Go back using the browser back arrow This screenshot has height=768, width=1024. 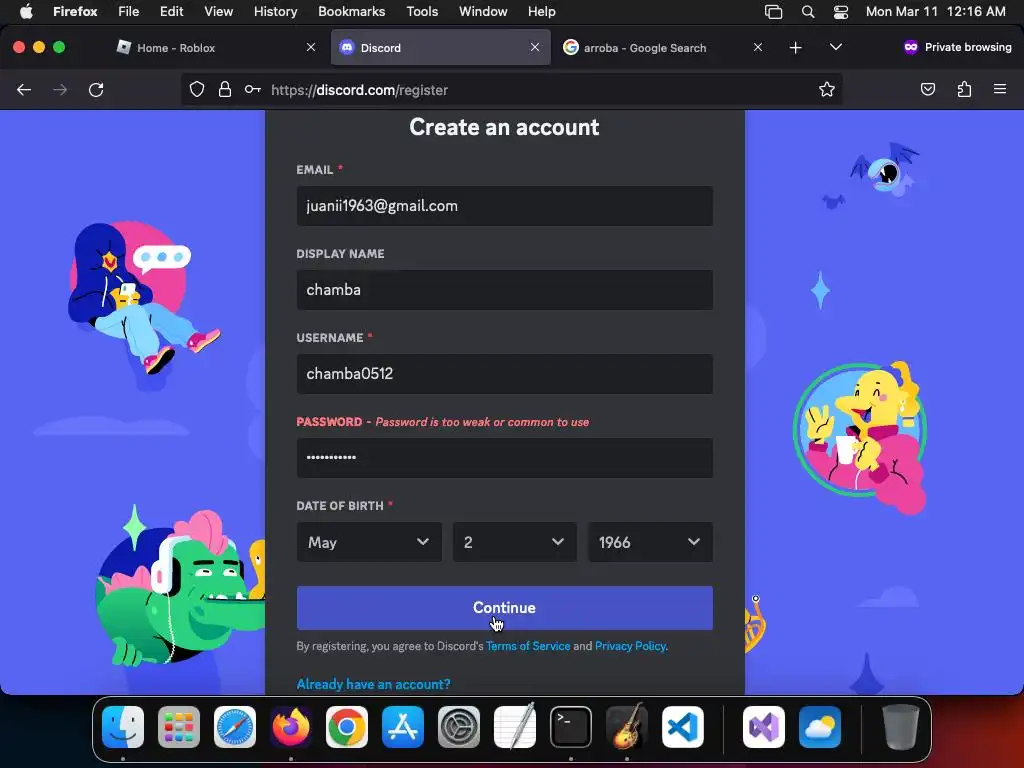pos(24,89)
